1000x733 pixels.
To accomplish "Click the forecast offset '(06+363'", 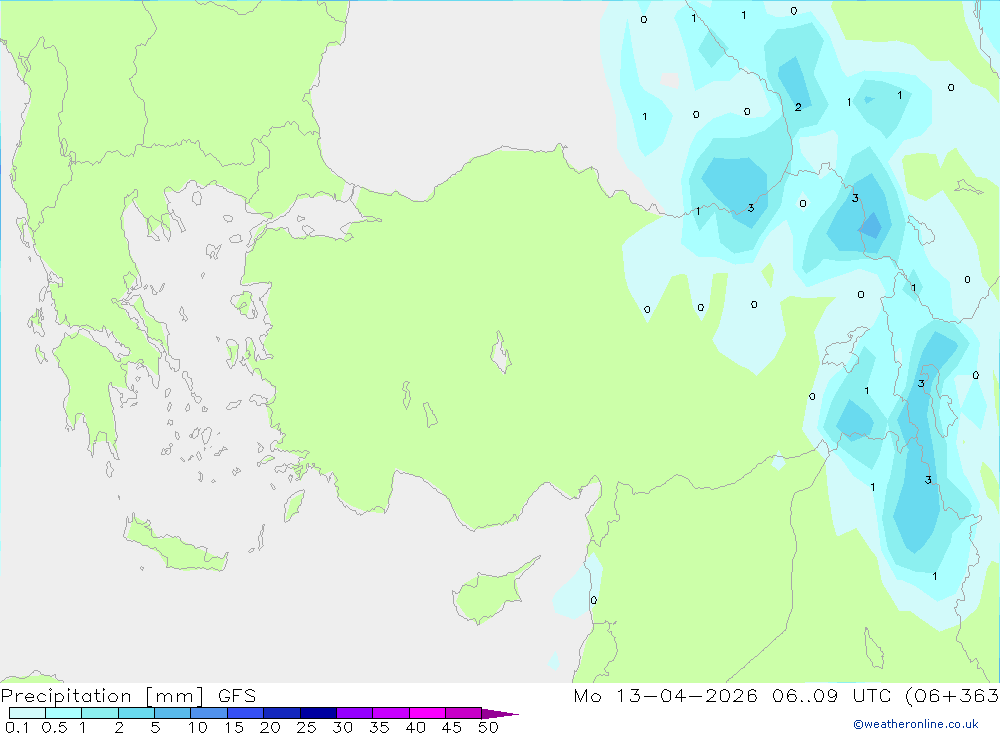I will [952, 696].
